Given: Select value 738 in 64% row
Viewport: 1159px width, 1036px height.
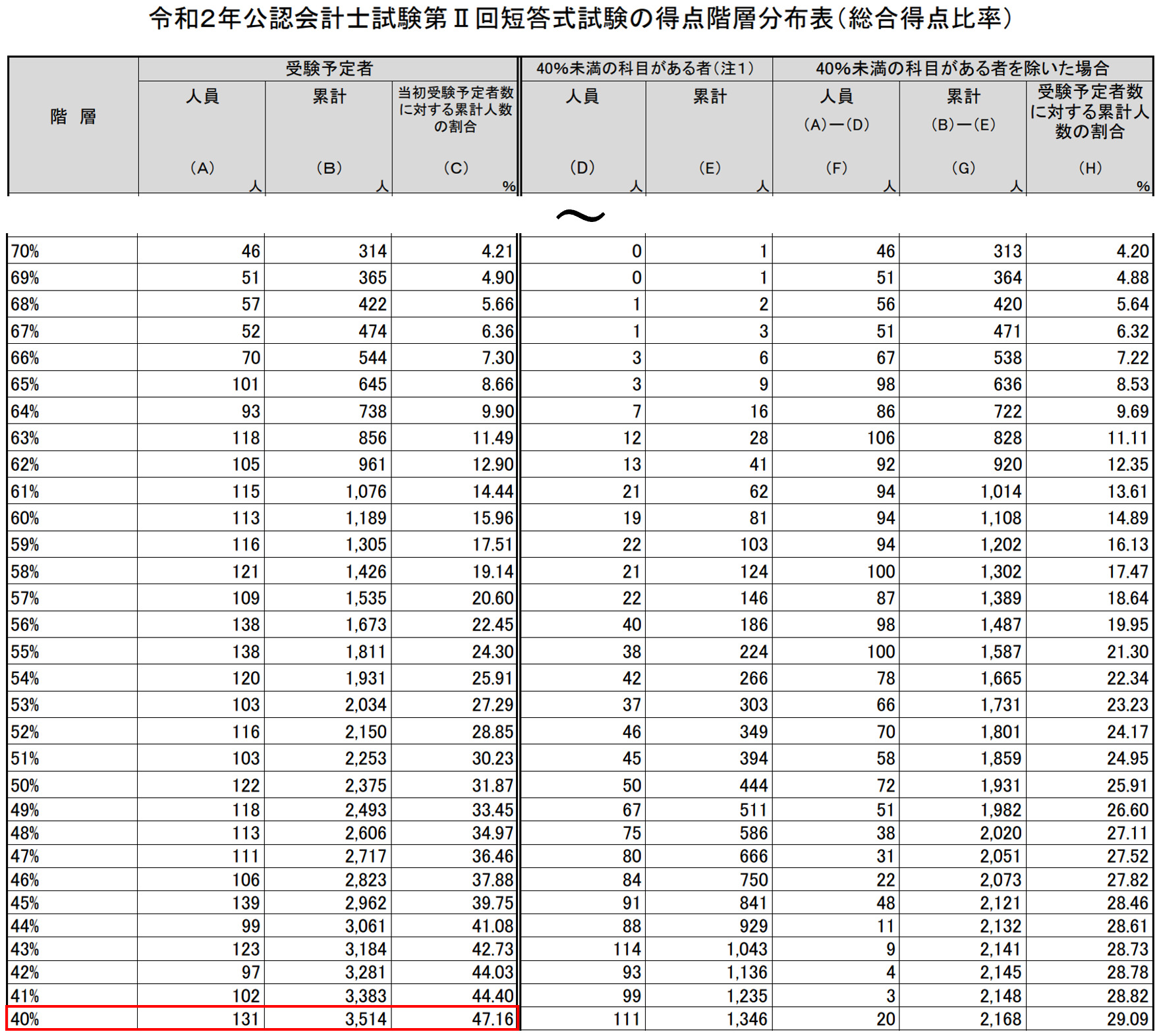Looking at the screenshot, I should pyautogui.click(x=372, y=412).
